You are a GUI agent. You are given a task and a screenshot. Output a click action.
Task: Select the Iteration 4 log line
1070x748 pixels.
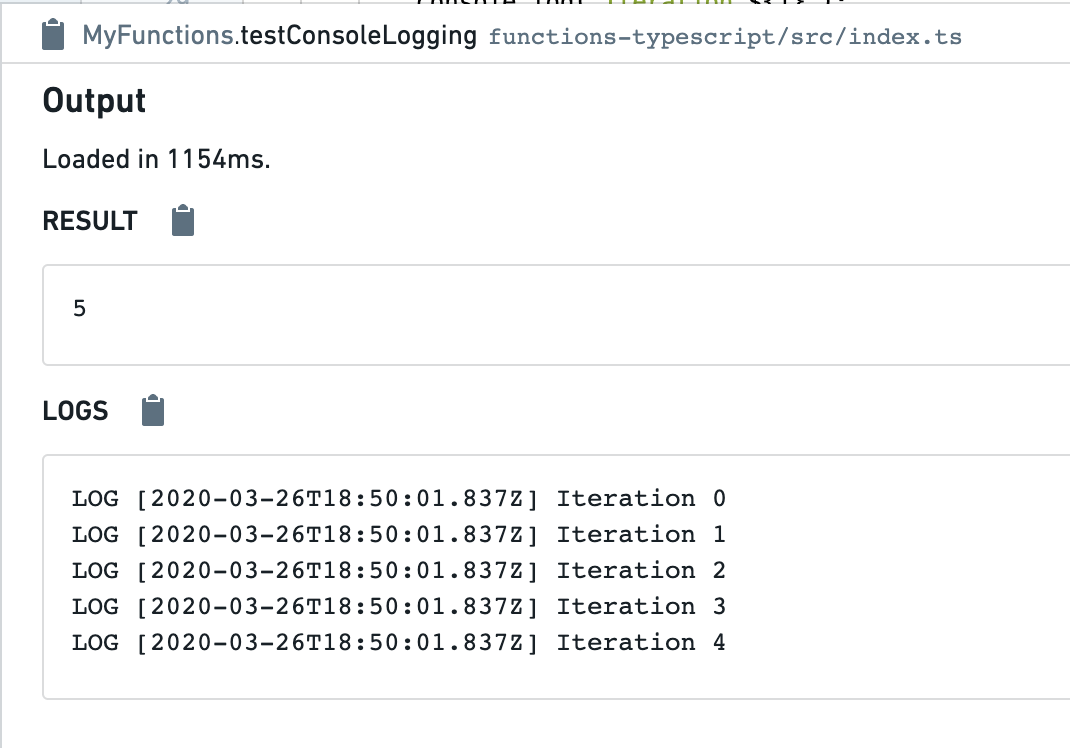[x=399, y=643]
